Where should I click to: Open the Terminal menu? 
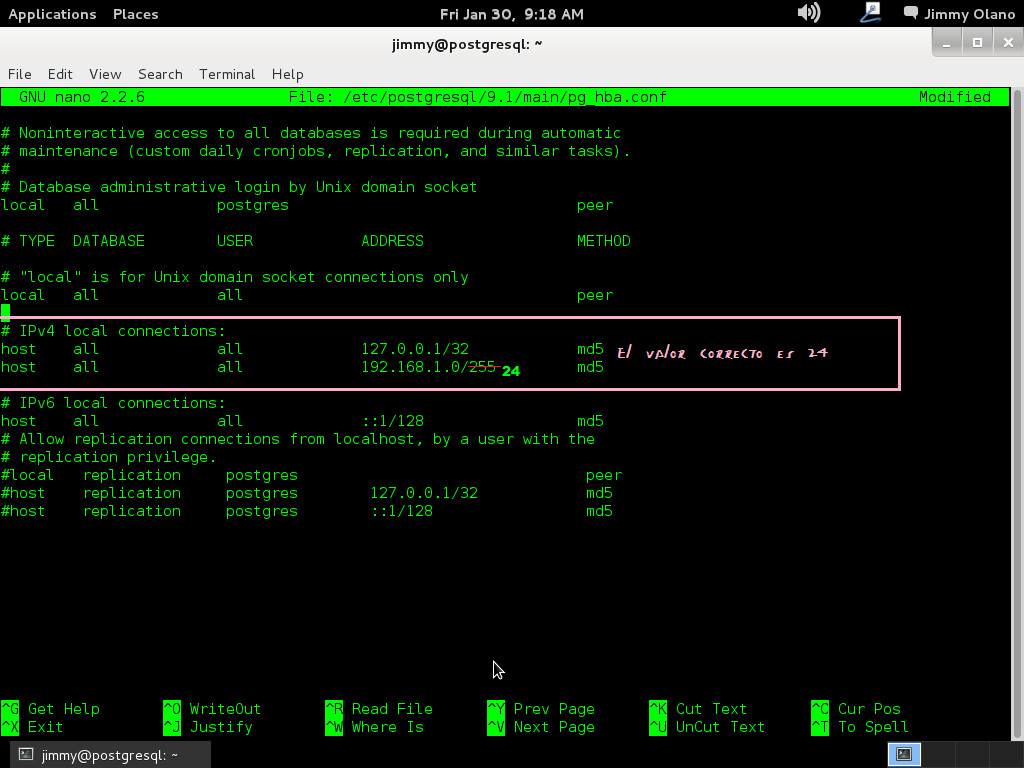point(227,74)
